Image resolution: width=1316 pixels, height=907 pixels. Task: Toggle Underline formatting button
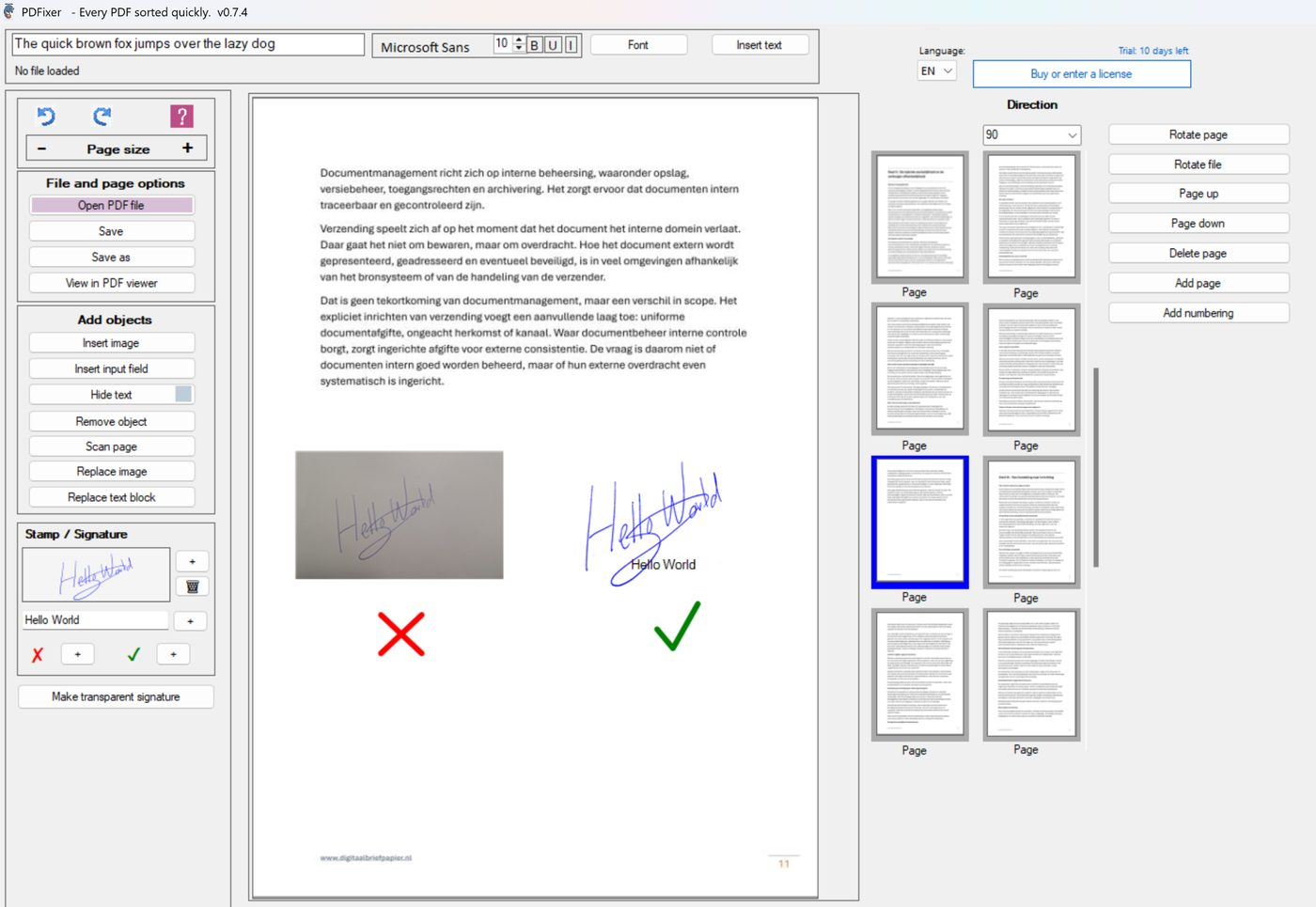pyautogui.click(x=553, y=45)
